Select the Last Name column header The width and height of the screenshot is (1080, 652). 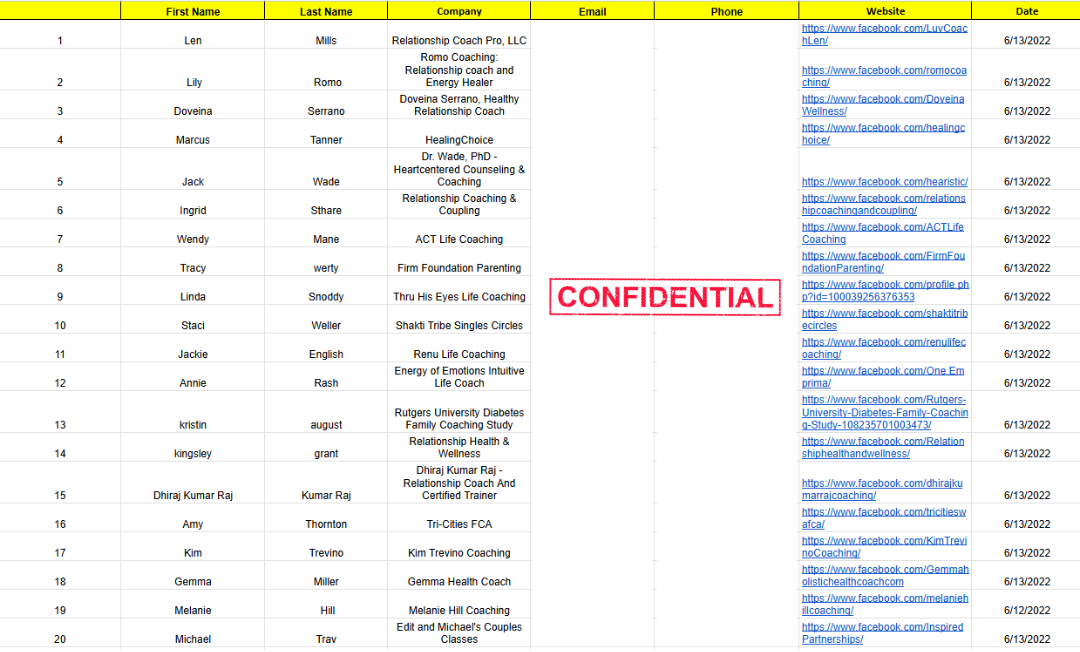[326, 11]
